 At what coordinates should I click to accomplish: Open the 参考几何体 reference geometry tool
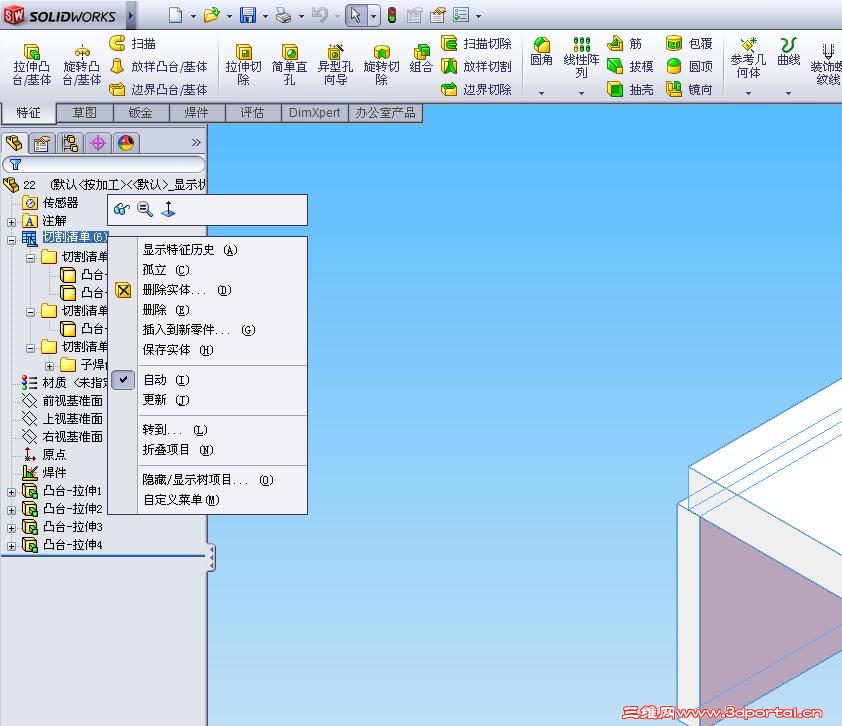[x=748, y=58]
